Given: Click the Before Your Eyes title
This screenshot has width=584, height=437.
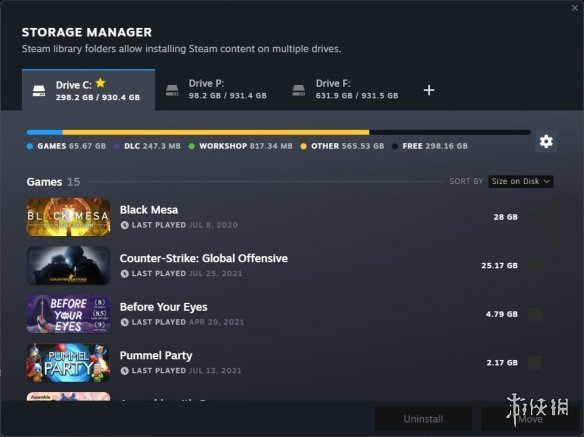Looking at the screenshot, I should pos(164,307).
